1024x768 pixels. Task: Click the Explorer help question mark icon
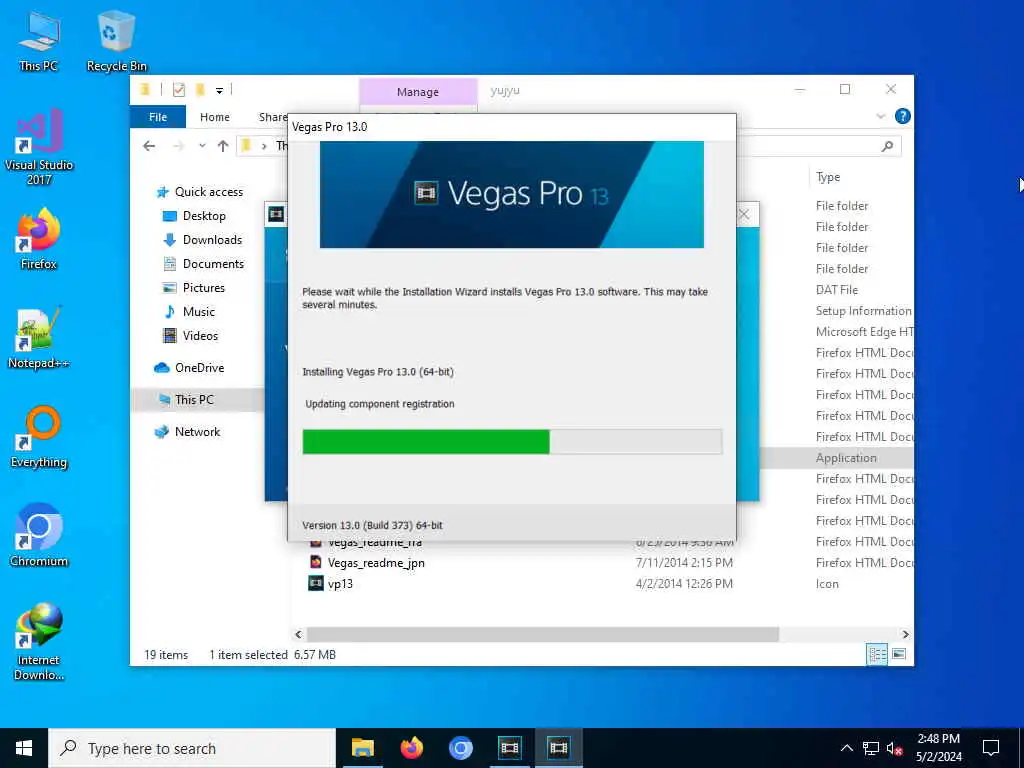[903, 116]
